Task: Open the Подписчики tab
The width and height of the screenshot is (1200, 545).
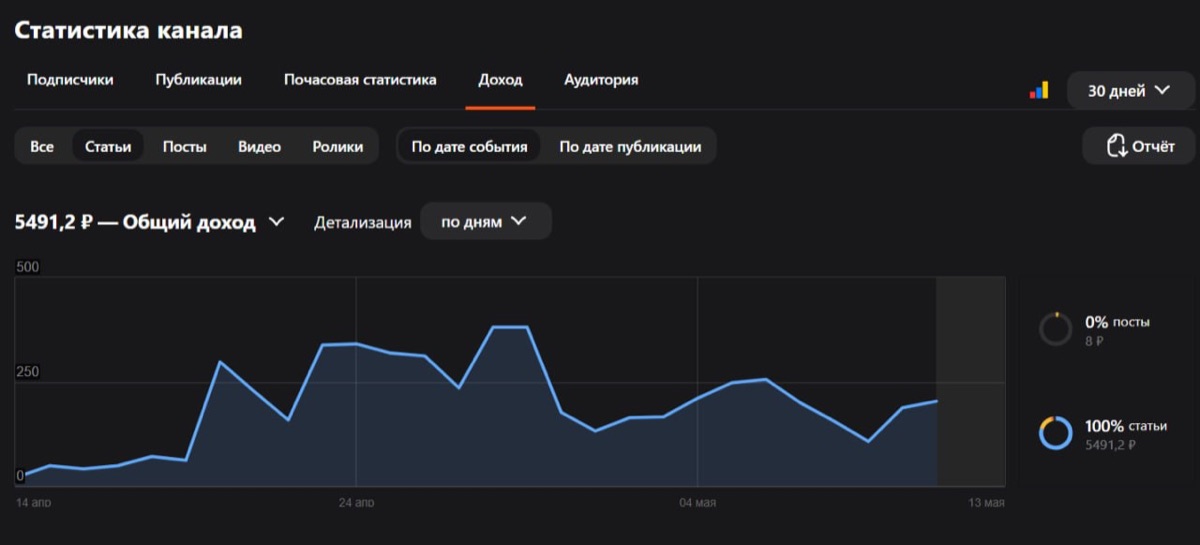Action: coord(70,80)
